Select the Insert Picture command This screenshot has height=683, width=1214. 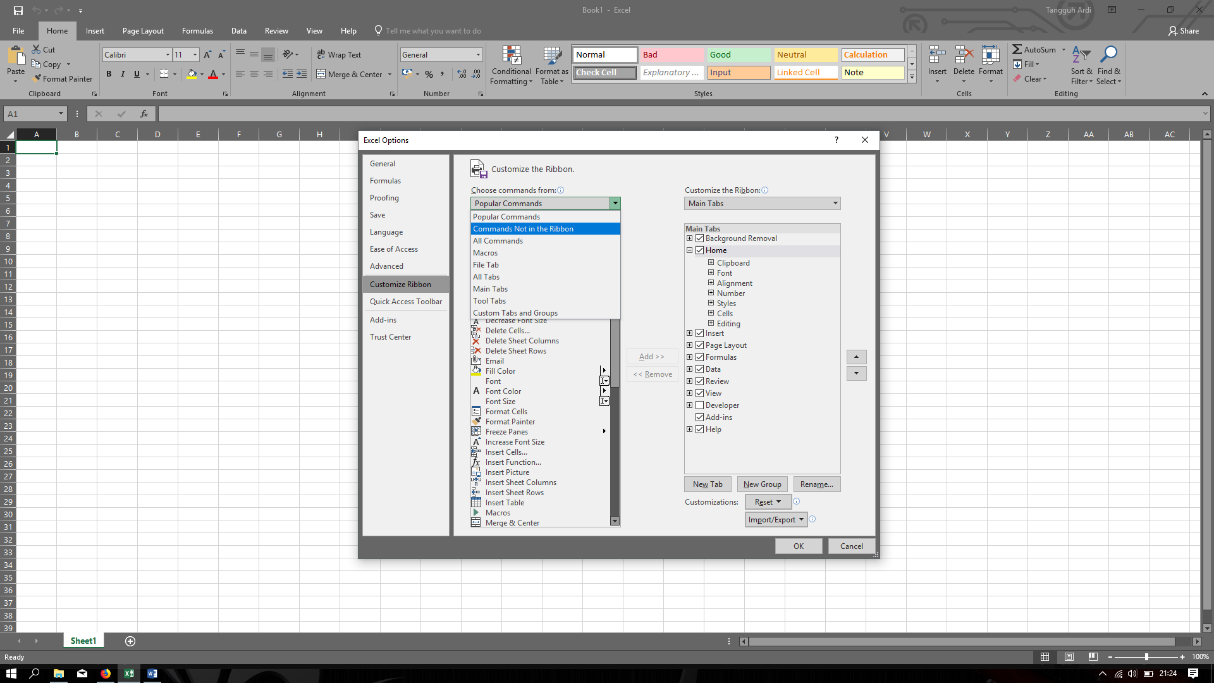[506, 472]
